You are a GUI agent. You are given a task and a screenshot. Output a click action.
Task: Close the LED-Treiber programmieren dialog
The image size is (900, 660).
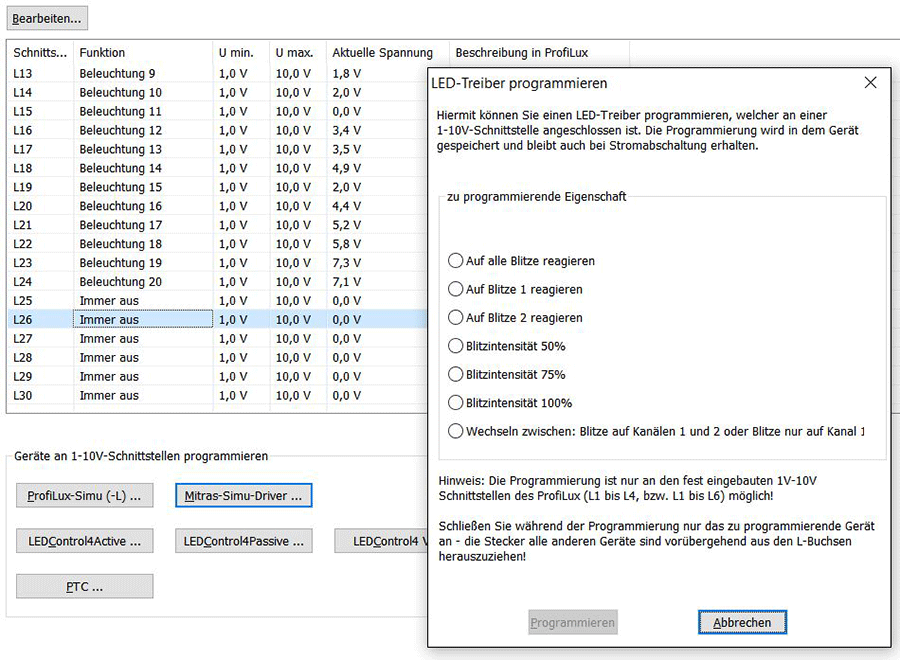tap(870, 82)
